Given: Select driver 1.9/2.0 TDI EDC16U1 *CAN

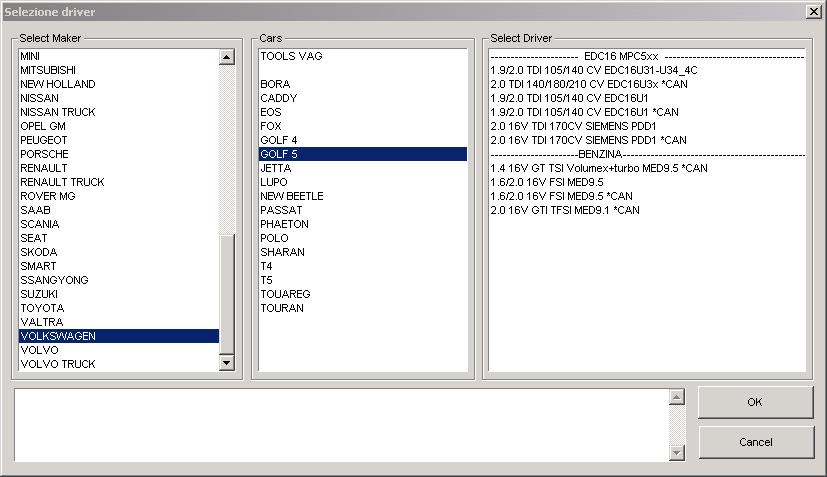Looking at the screenshot, I should pos(647,112).
